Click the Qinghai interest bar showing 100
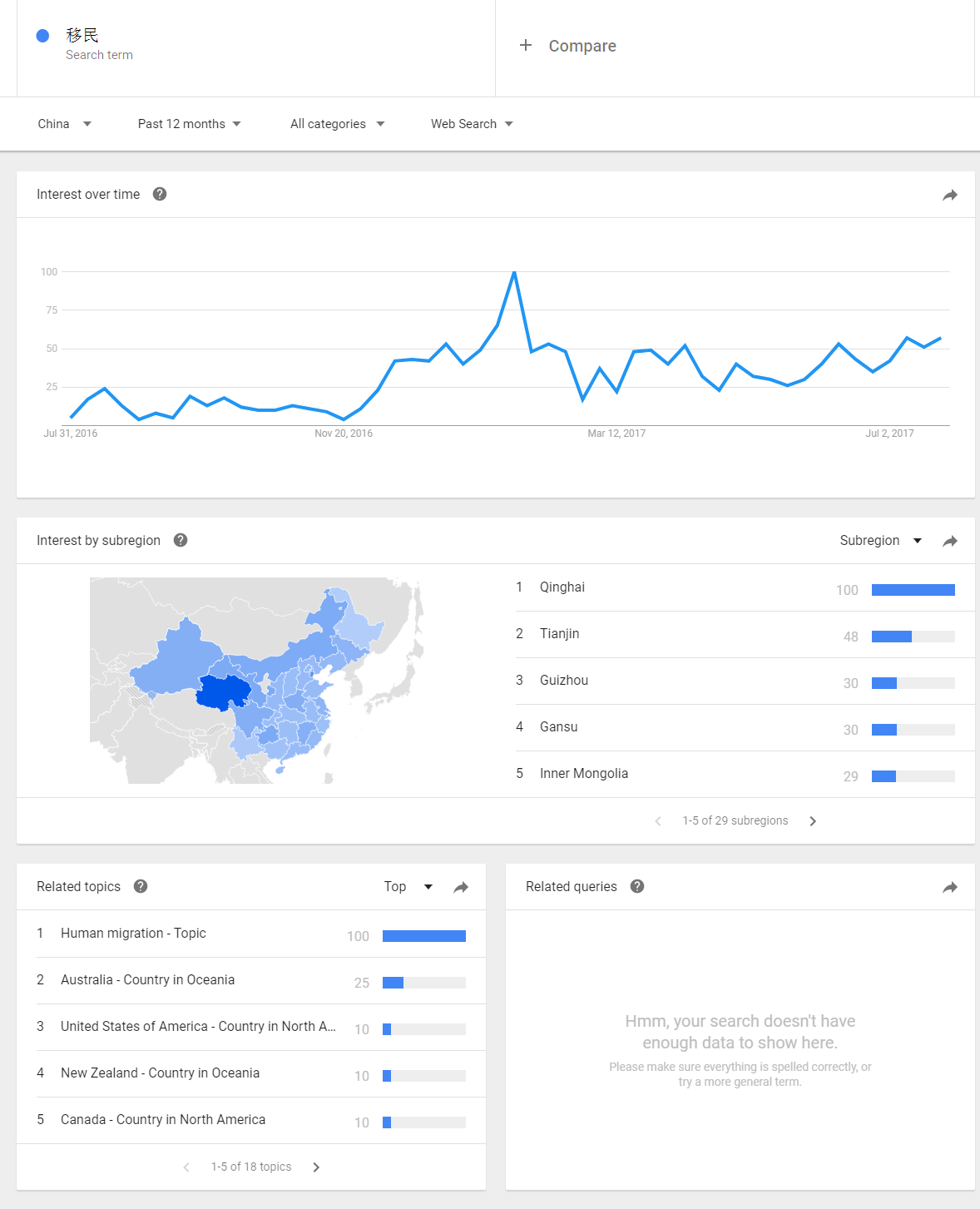Screen dimensions: 980x1209 [x=913, y=590]
